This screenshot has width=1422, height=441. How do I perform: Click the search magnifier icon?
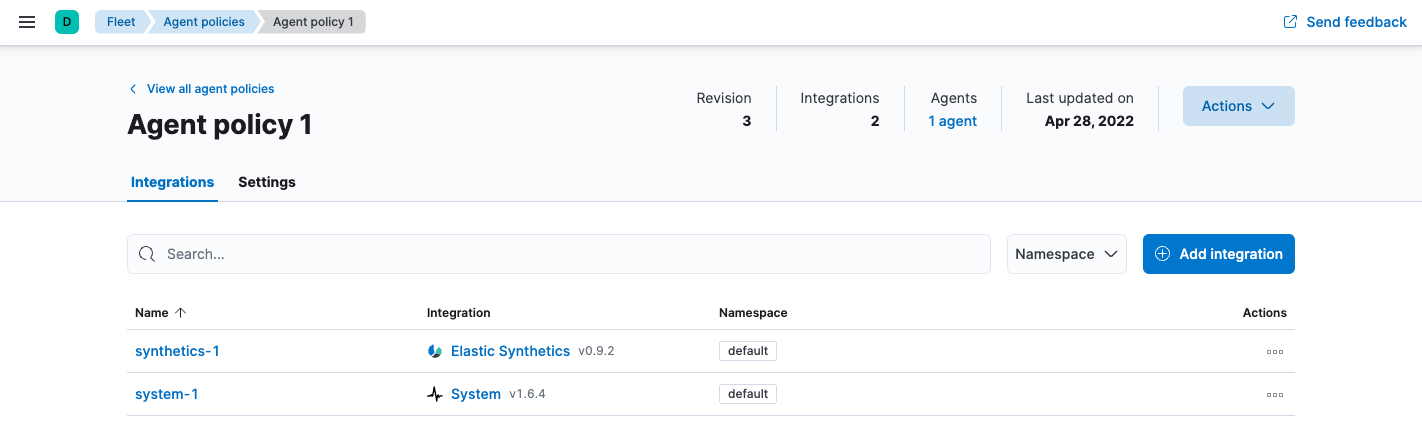point(147,254)
